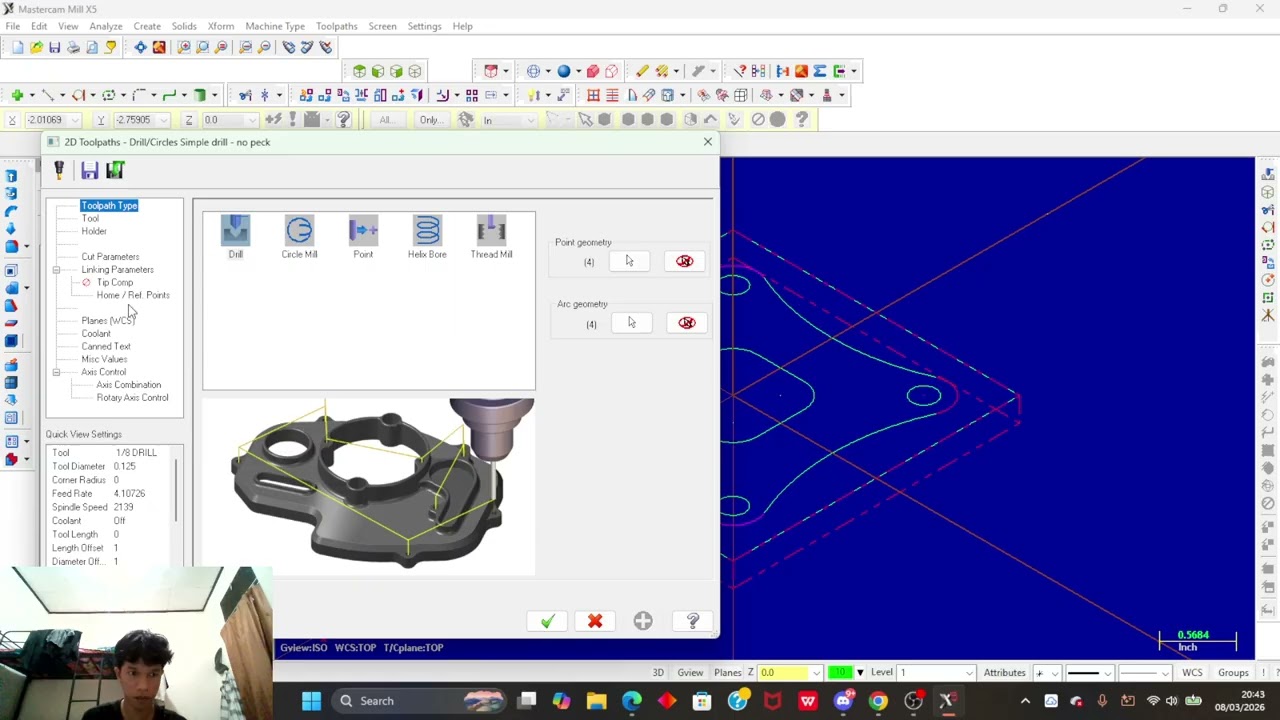
Task: Deselect all Arc geometry with red icon
Action: (x=686, y=323)
